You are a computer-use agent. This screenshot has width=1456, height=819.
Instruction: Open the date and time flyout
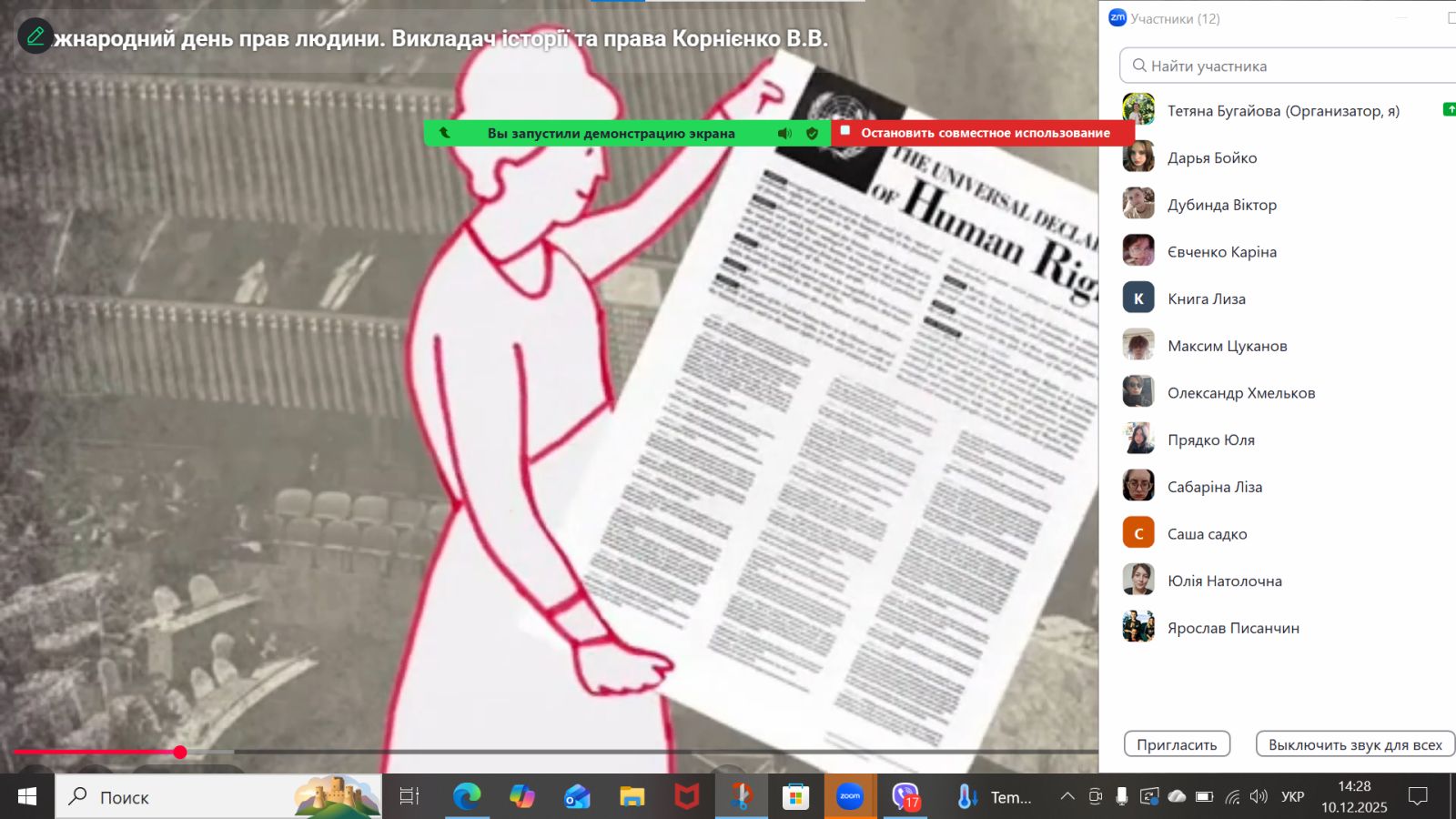click(1354, 797)
